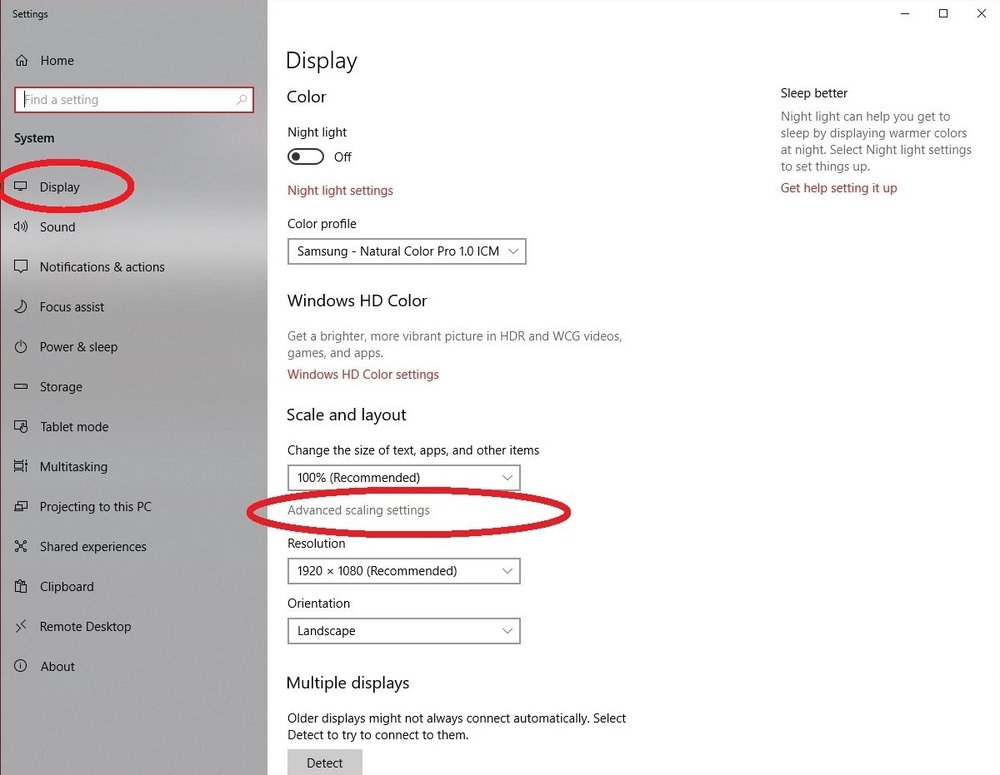This screenshot has height=775, width=1000.
Task: Select Multitasking in the sidebar
Action: pos(73,467)
